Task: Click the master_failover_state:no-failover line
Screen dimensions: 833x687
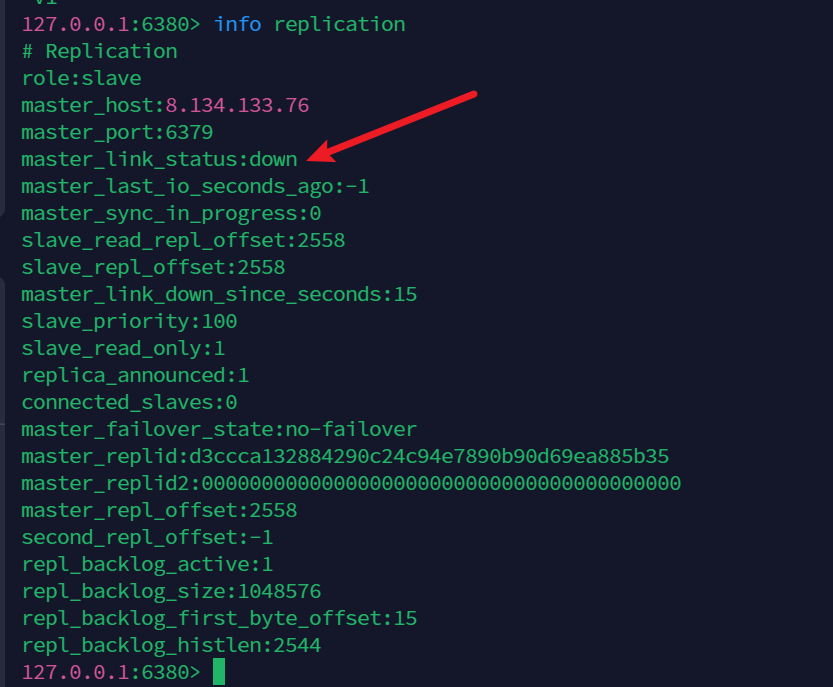Action: (219, 429)
